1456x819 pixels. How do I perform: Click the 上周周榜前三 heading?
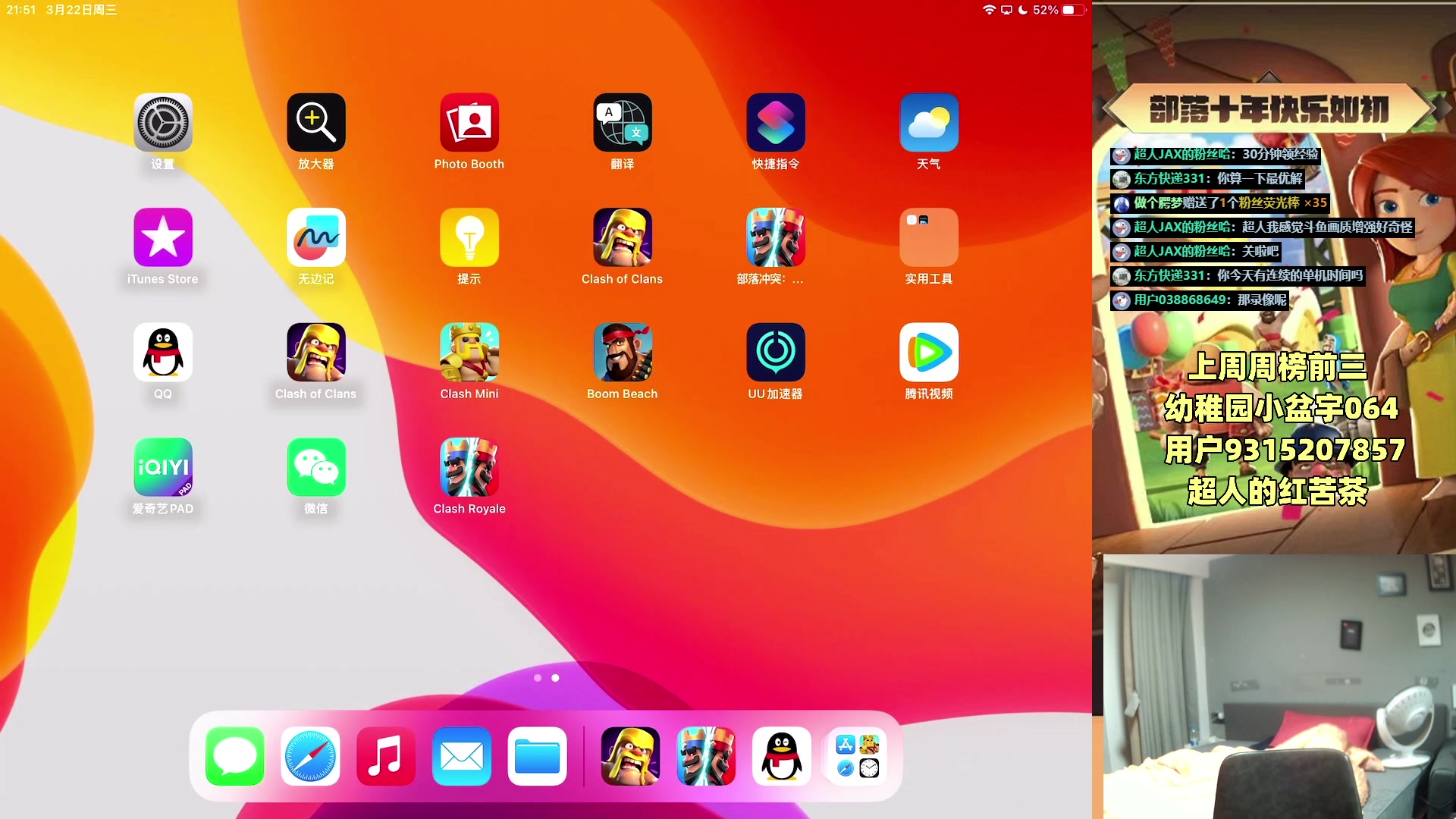1277,367
